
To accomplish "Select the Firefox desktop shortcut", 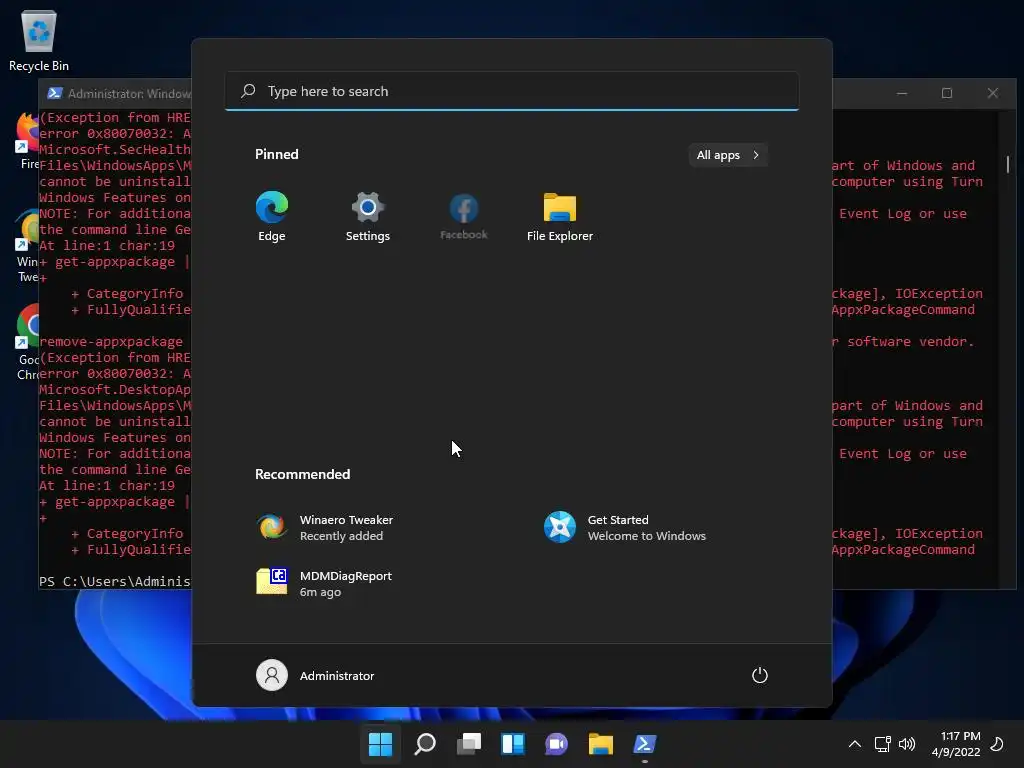I will [x=27, y=140].
